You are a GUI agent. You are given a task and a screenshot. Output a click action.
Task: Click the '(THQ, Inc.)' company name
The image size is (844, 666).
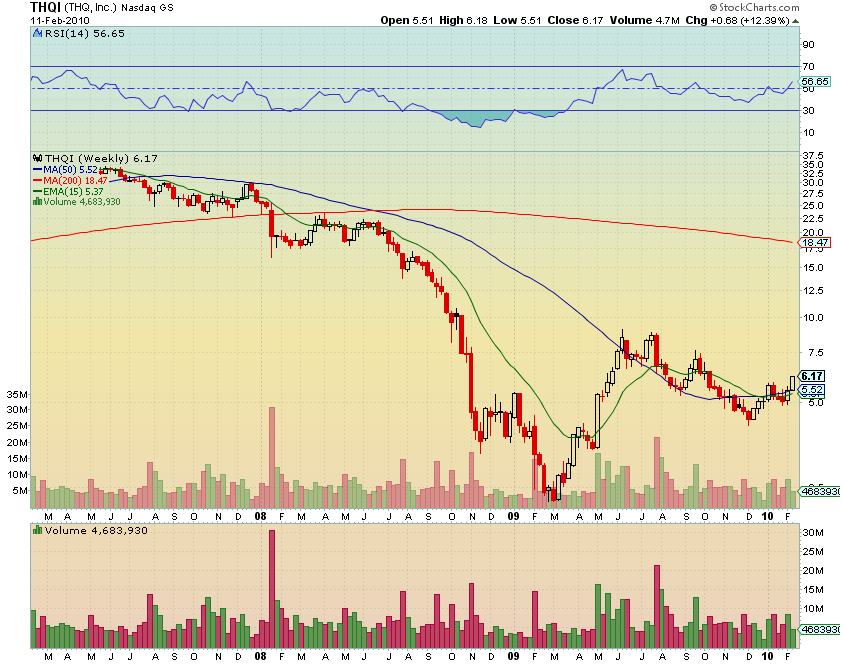(x=90, y=8)
